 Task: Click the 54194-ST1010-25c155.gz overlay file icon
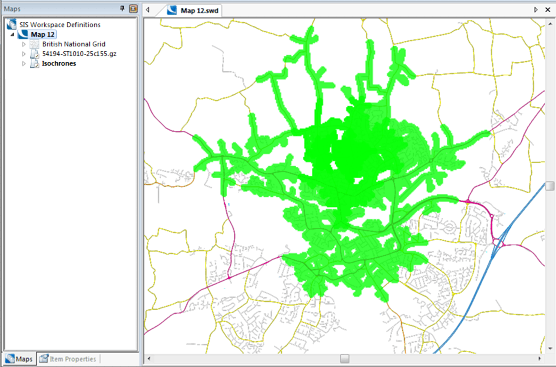[34, 54]
